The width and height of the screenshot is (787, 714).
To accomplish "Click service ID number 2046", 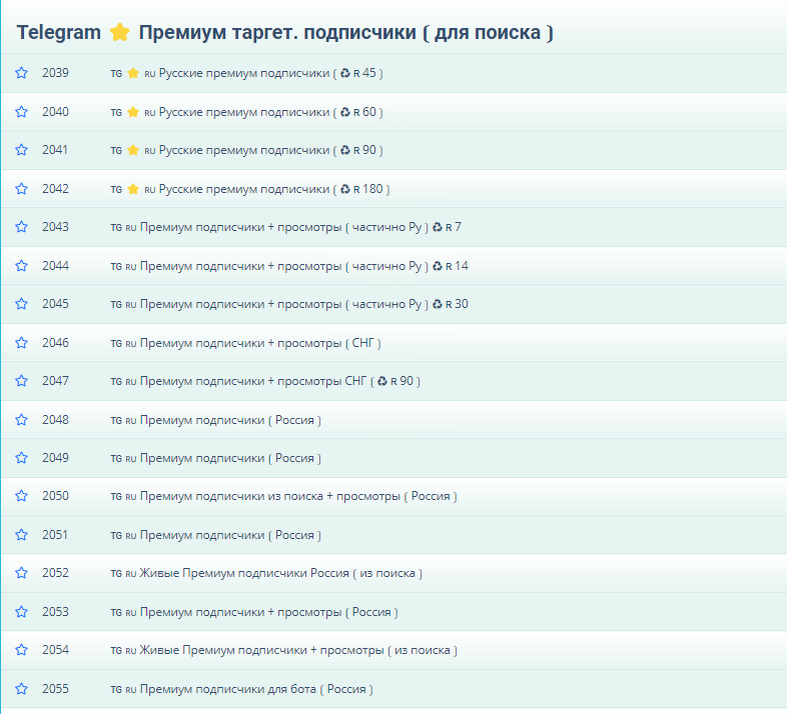I will click(55, 343).
